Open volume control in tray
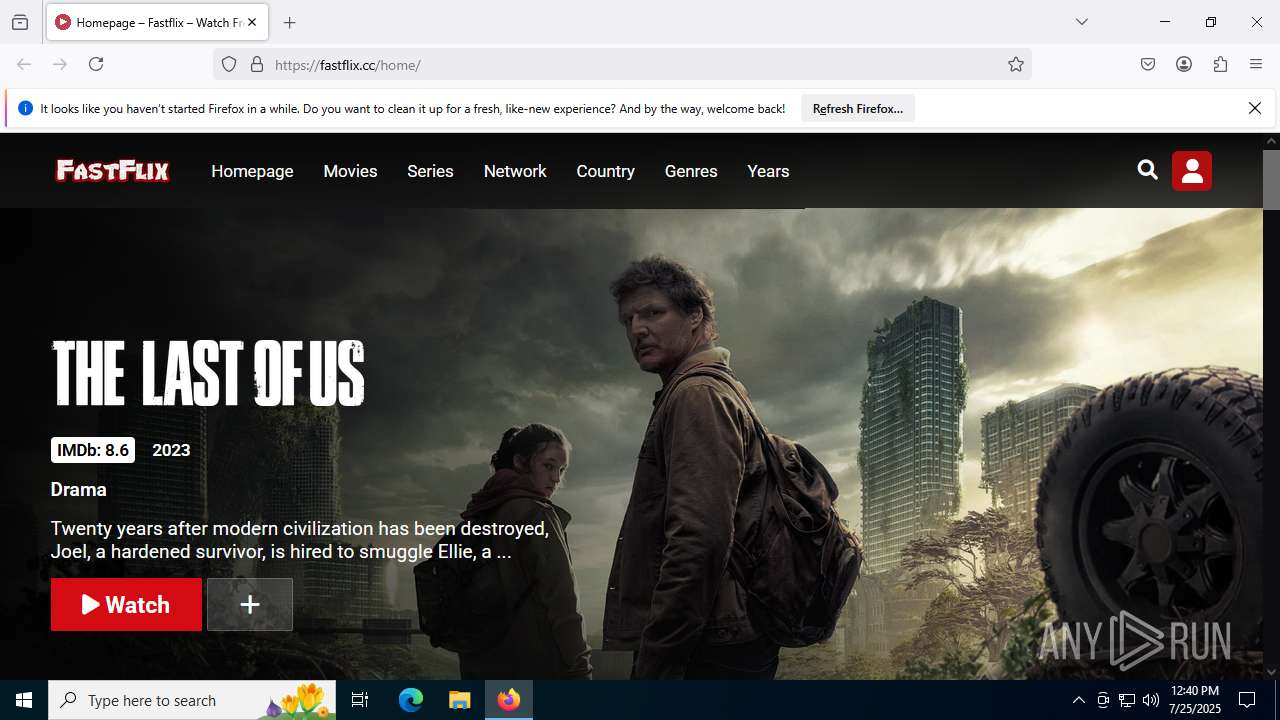This screenshot has width=1280, height=720. pyautogui.click(x=1151, y=700)
